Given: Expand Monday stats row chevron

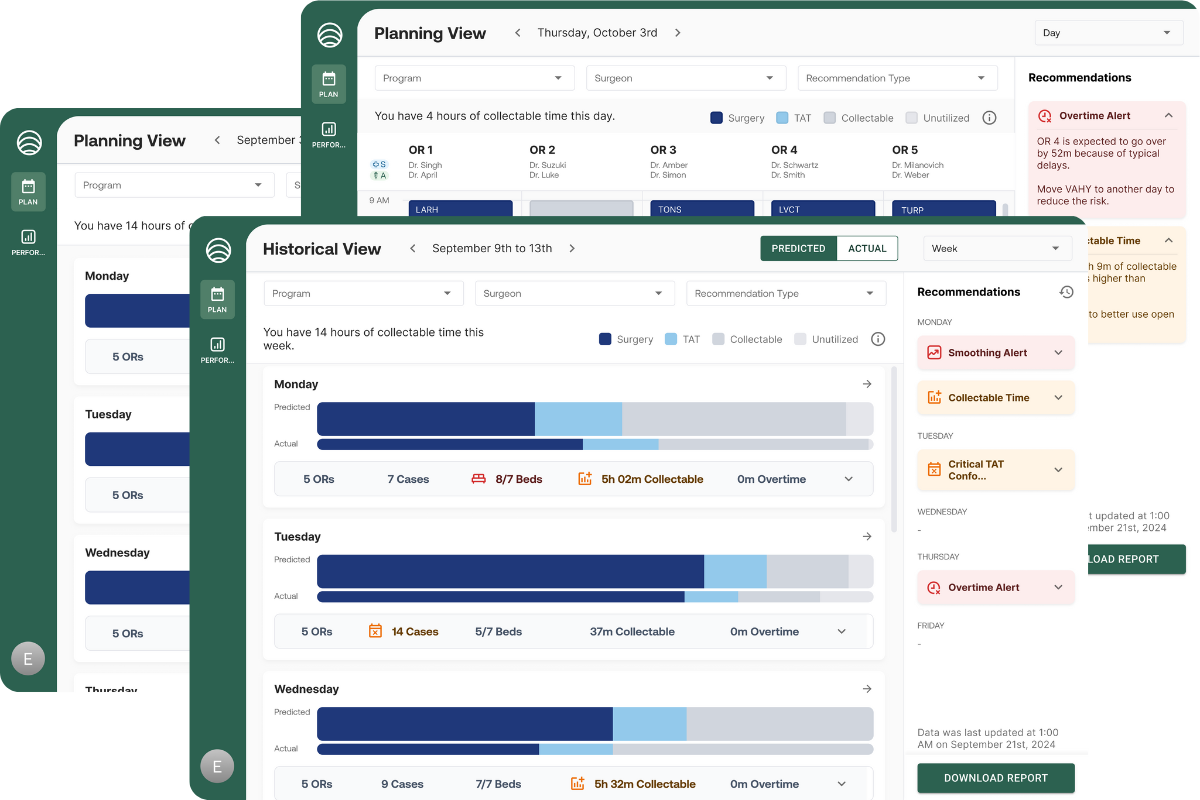Looking at the screenshot, I should [x=849, y=479].
